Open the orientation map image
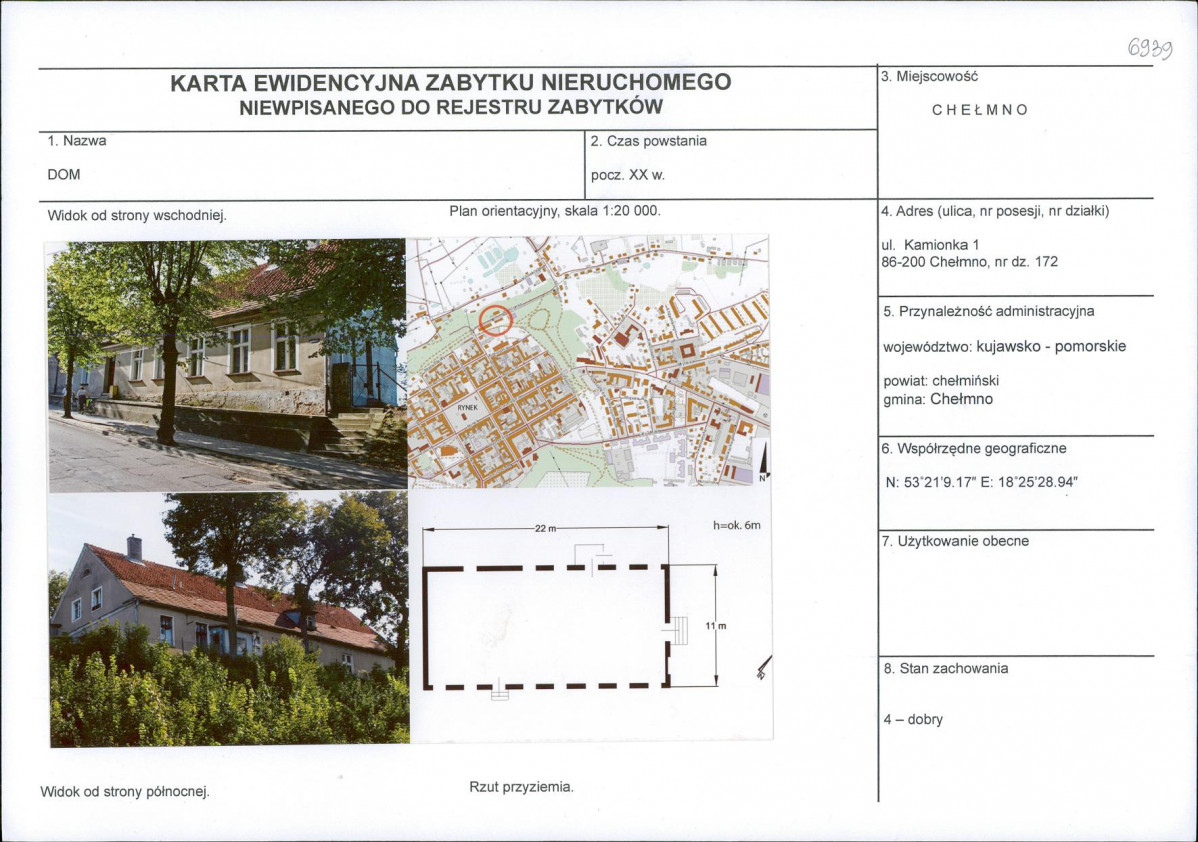The height and width of the screenshot is (842, 1198). click(588, 361)
